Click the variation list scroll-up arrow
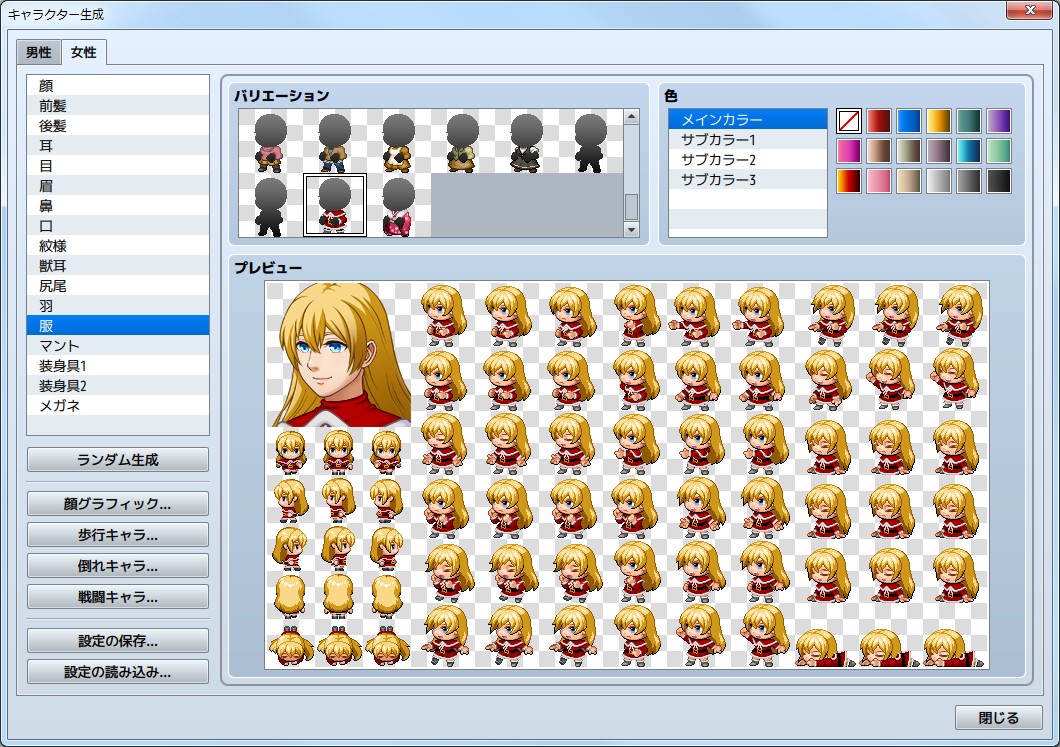 [631, 117]
